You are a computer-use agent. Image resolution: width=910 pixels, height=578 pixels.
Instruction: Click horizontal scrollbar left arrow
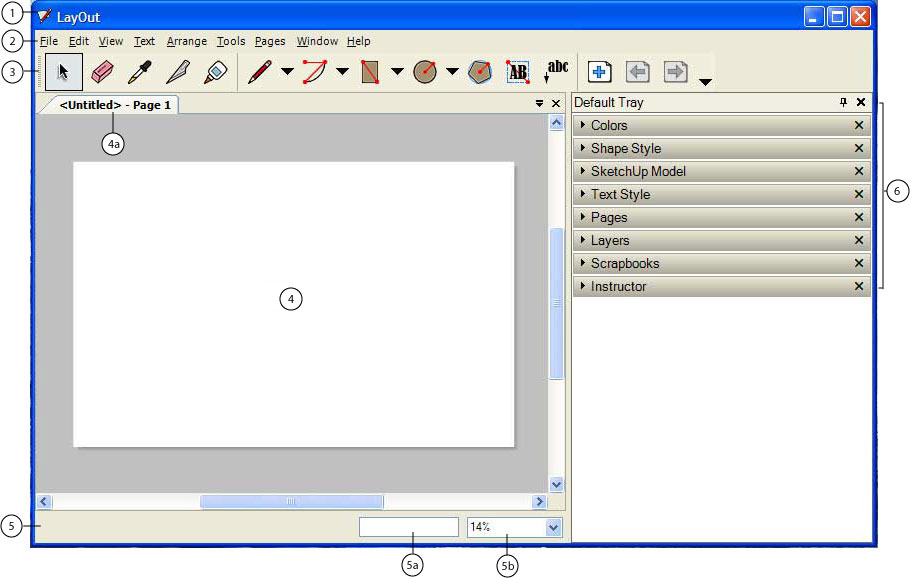44,501
